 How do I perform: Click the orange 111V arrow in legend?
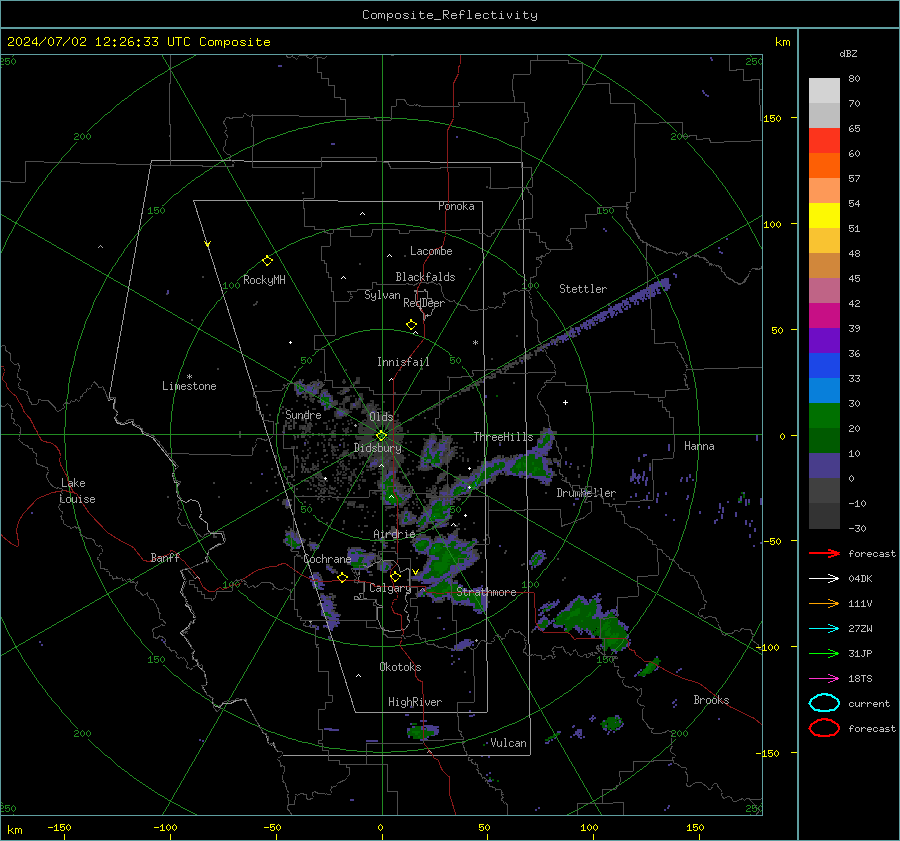point(824,603)
